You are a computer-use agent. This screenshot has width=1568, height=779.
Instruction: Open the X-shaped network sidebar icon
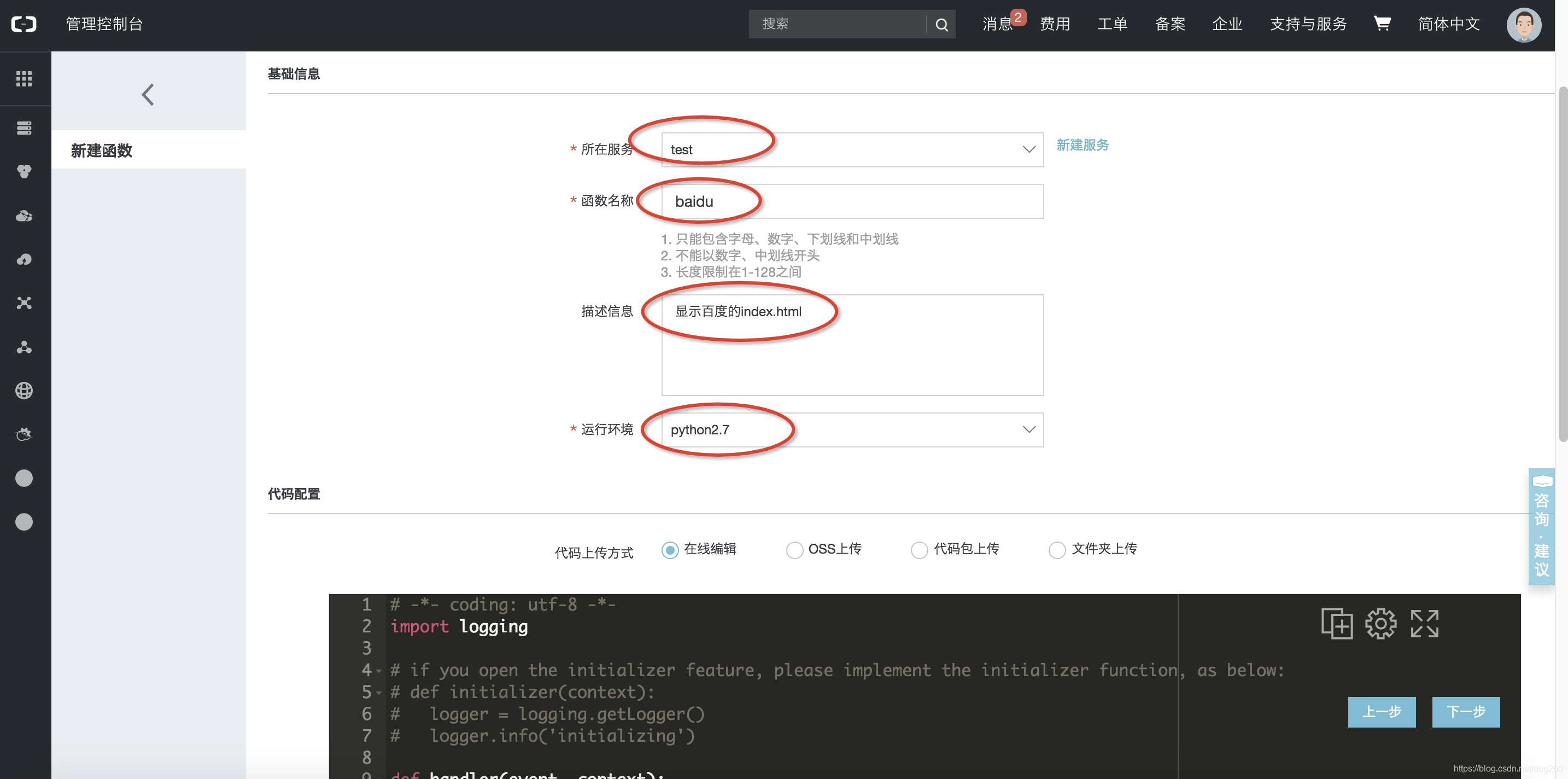tap(24, 303)
